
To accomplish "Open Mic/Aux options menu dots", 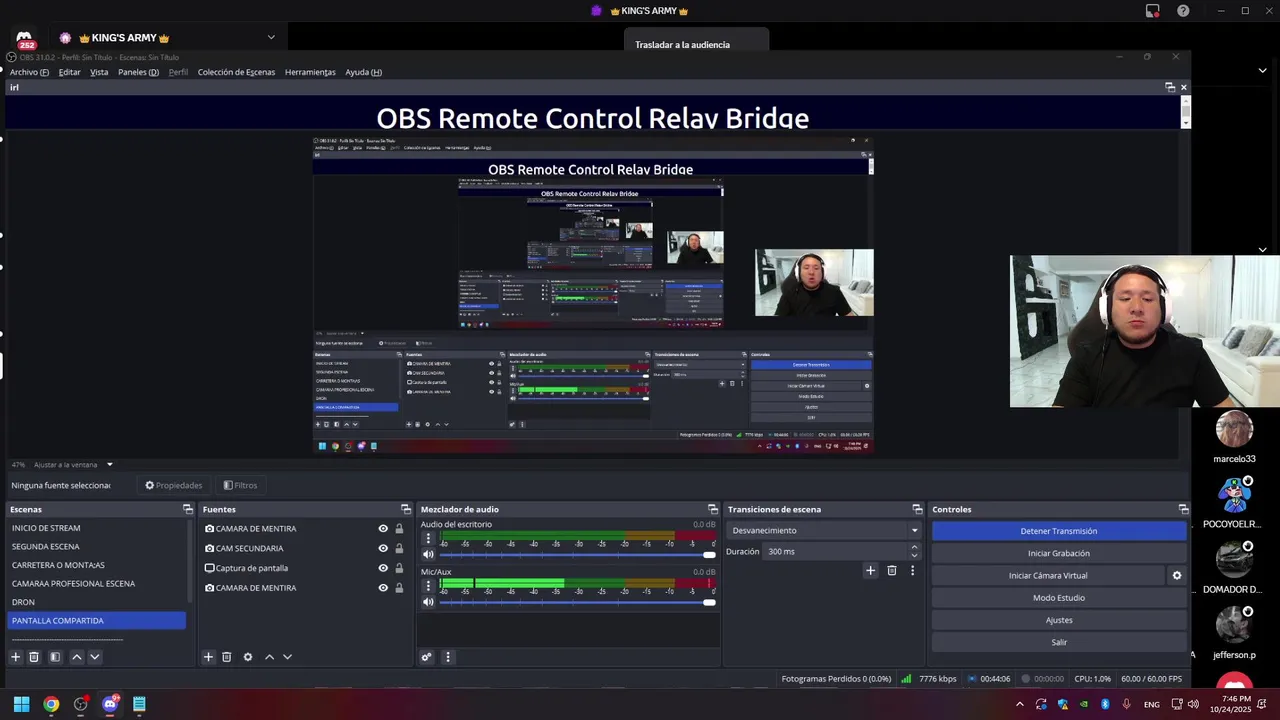I will point(428,585).
